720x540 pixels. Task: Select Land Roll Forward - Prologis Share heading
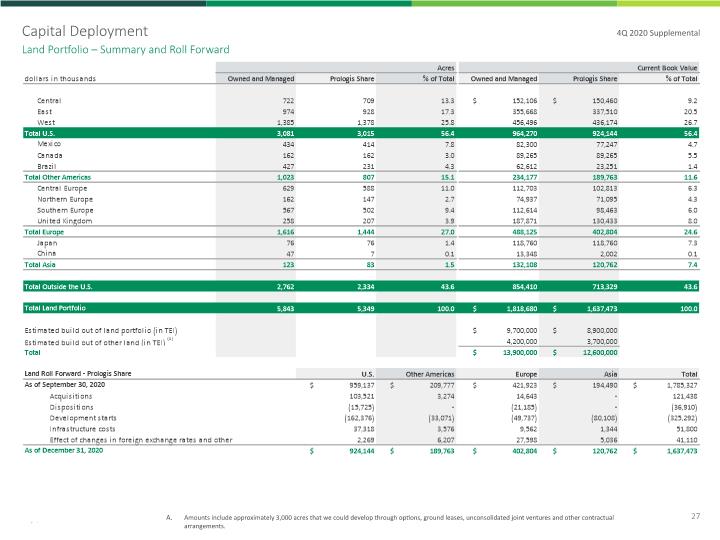click(78, 374)
